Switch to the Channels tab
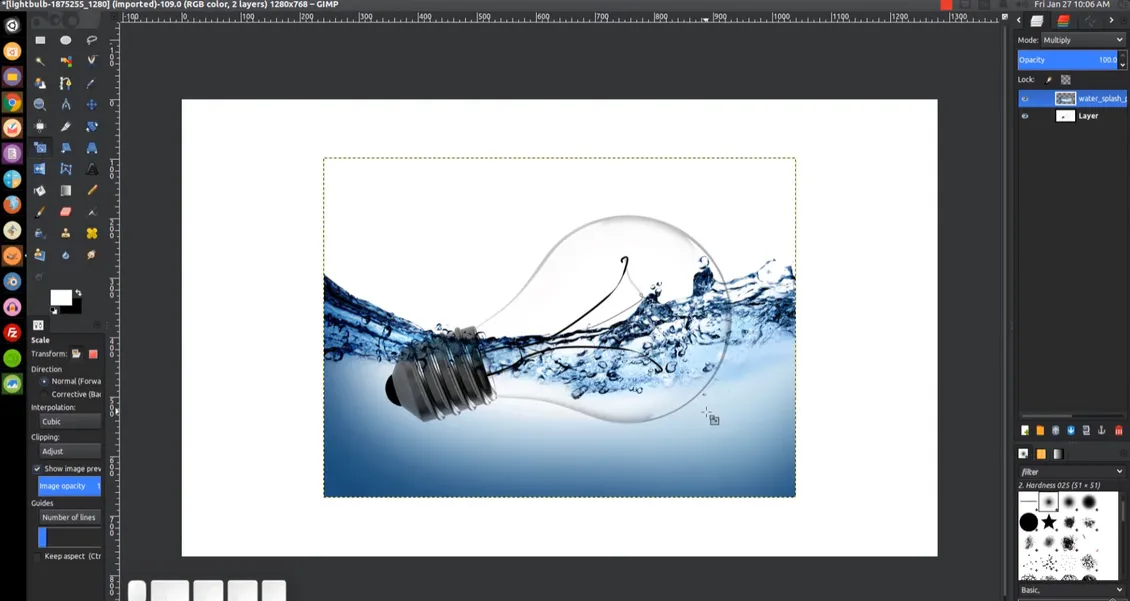 tap(1063, 21)
